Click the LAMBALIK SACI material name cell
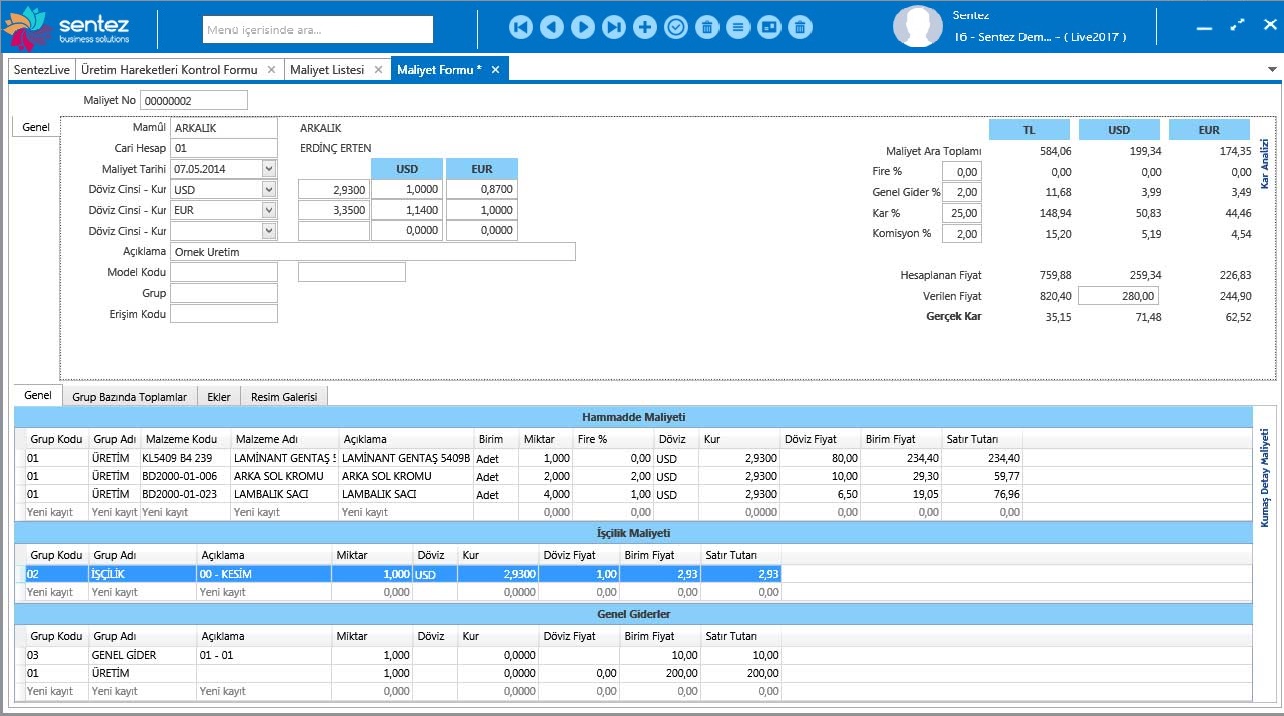The height and width of the screenshot is (716, 1284). (284, 494)
